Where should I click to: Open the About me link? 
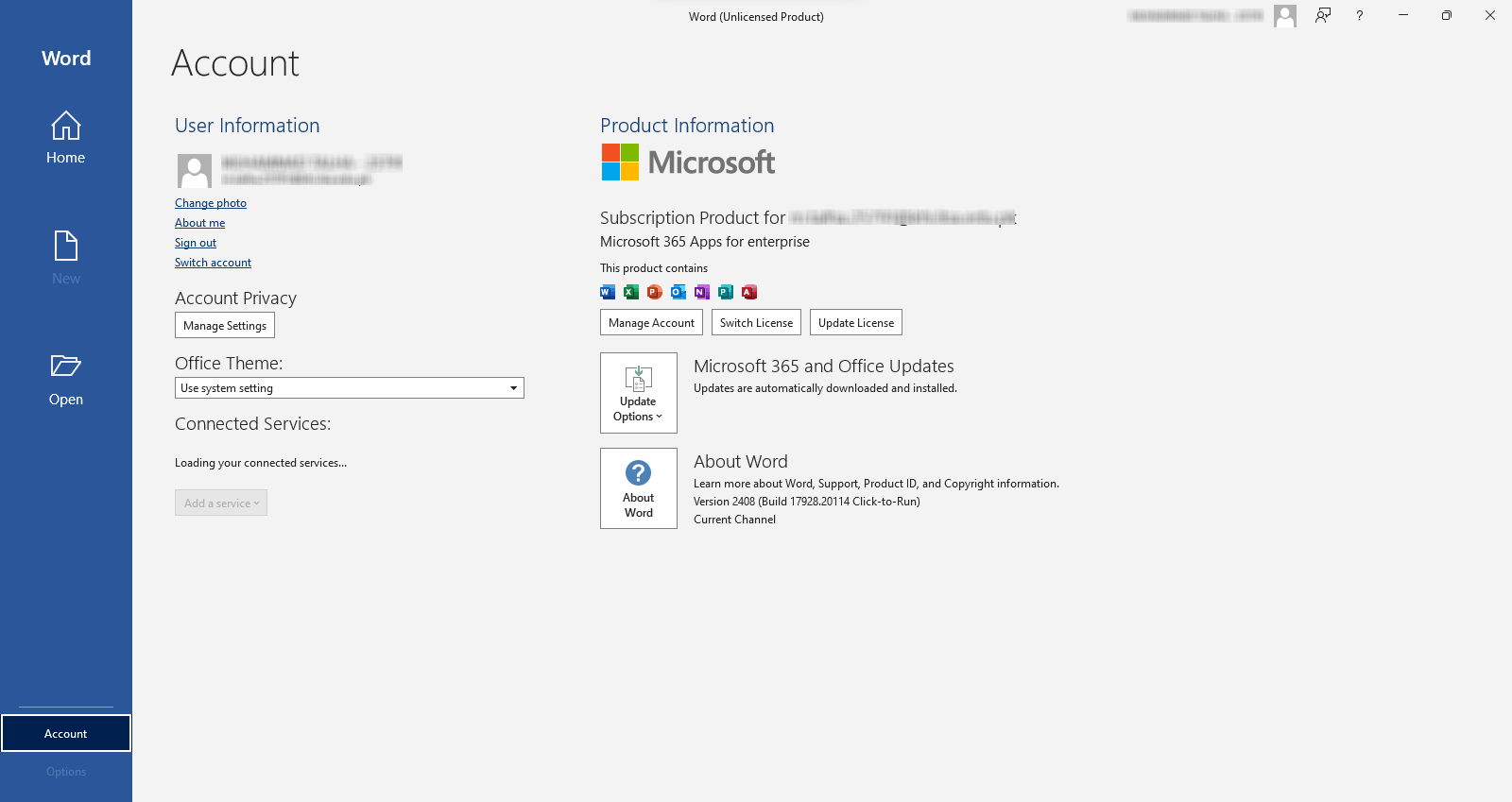199,223
